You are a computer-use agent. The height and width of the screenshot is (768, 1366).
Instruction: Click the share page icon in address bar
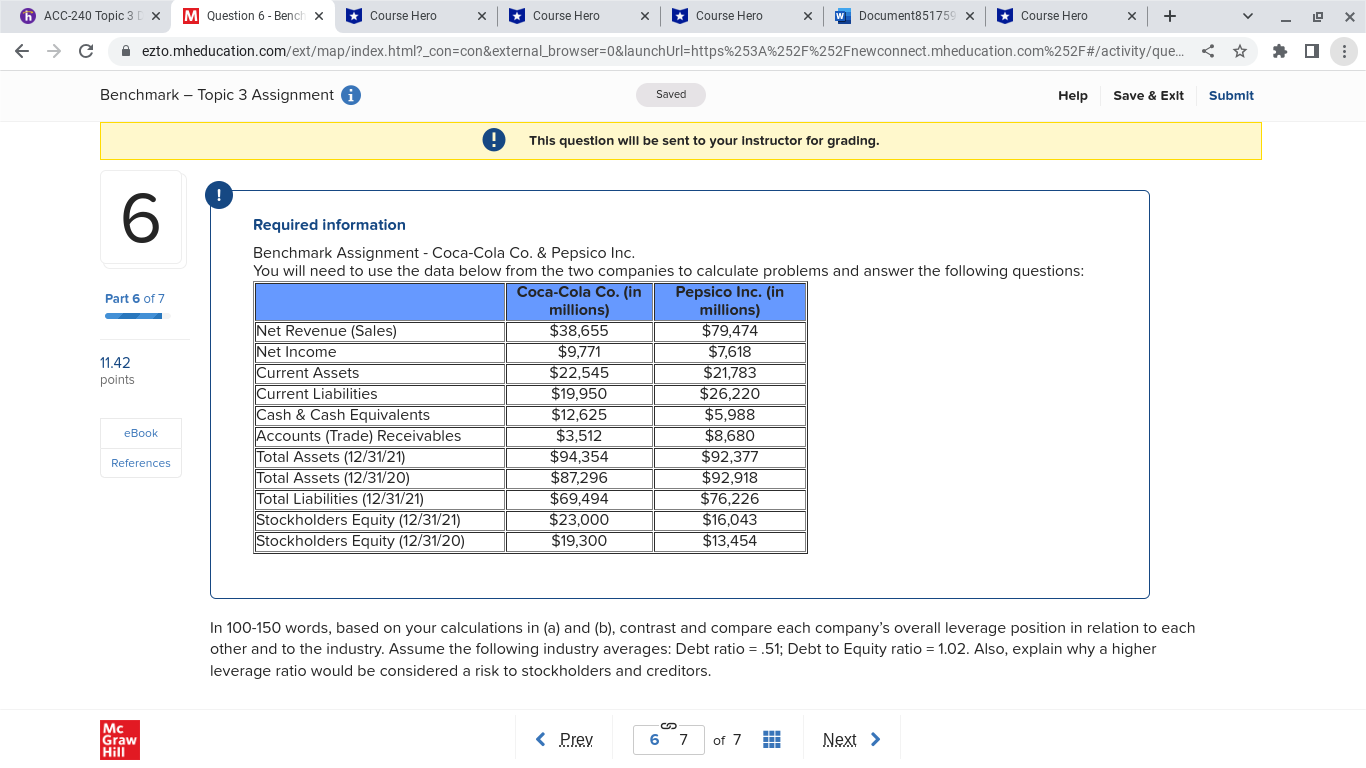1208,51
